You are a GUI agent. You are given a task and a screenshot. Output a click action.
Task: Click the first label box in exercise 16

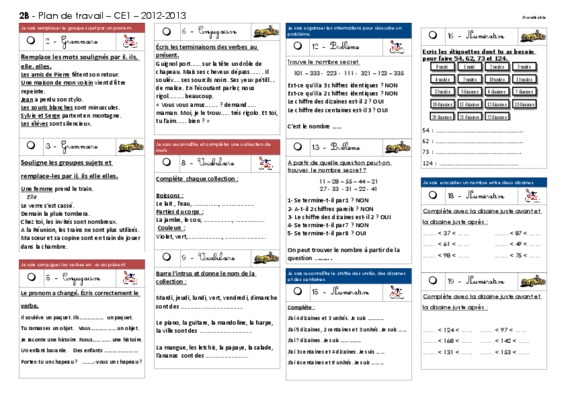pos(442,67)
